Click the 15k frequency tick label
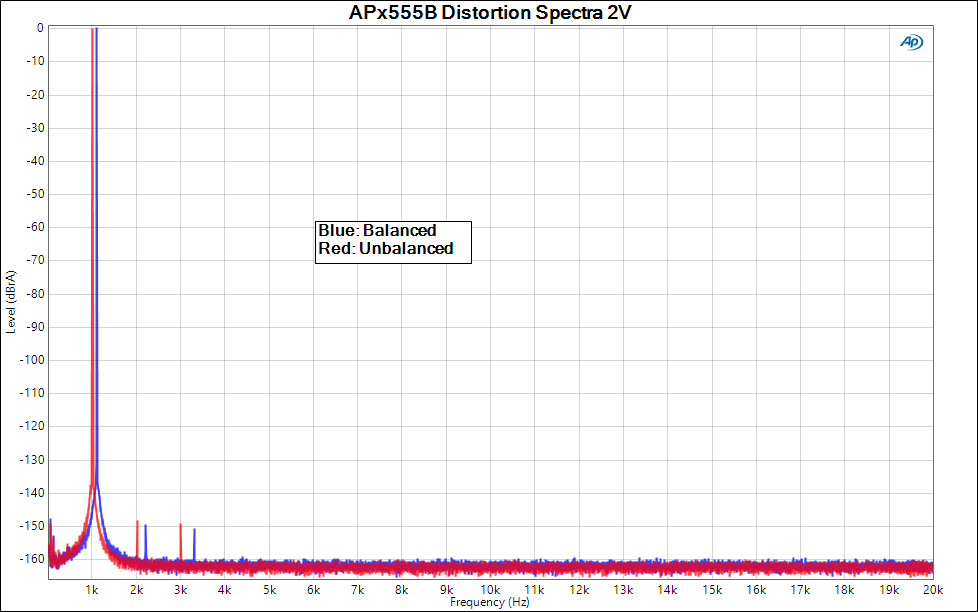 point(712,590)
